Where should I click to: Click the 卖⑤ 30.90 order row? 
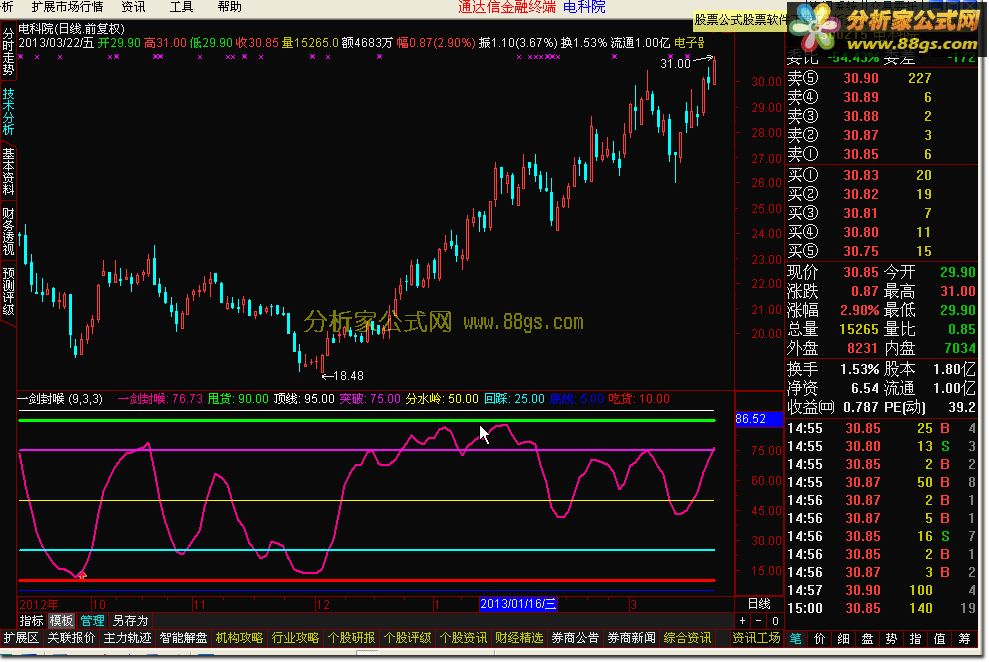pyautogui.click(x=881, y=78)
